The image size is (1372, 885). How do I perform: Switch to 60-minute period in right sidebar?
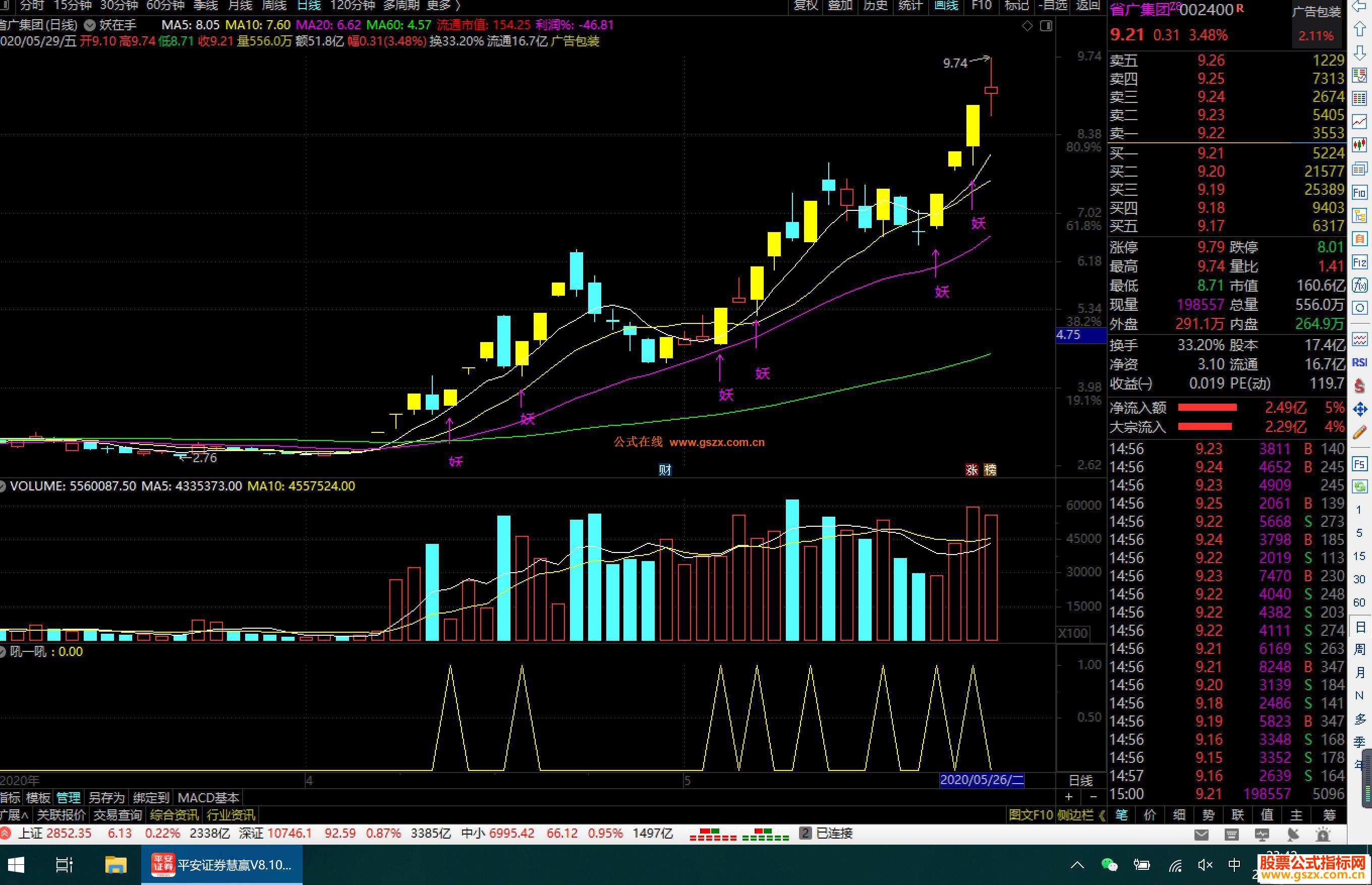click(1359, 602)
